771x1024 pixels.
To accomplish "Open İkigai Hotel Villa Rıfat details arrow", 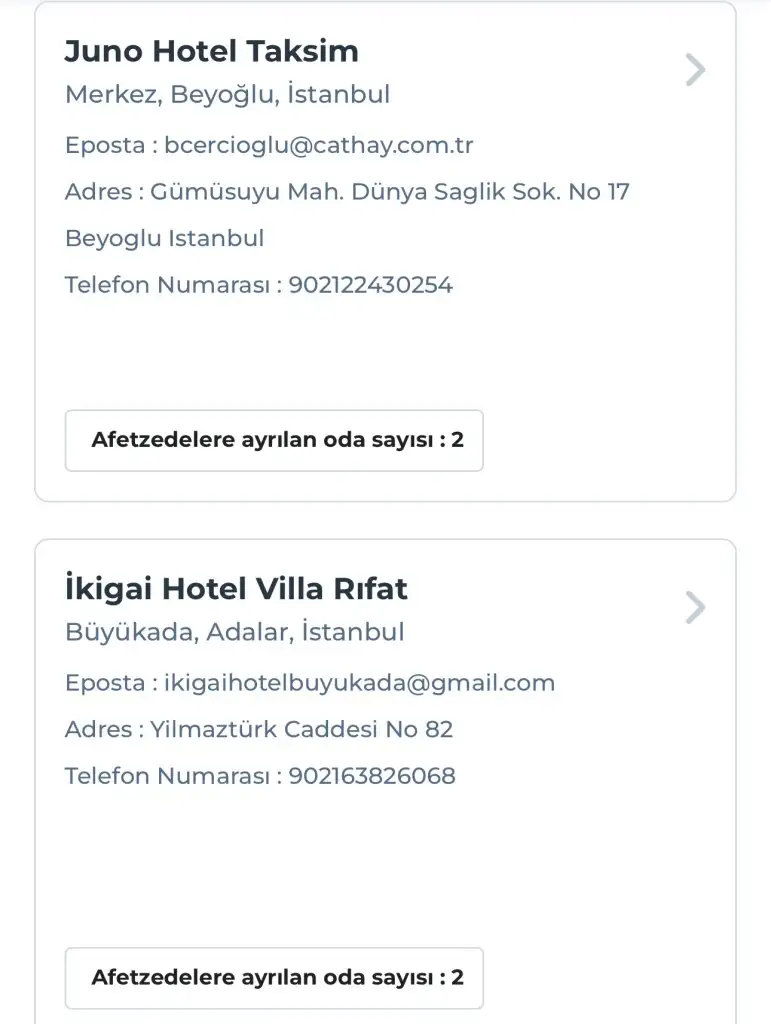I will [x=695, y=608].
